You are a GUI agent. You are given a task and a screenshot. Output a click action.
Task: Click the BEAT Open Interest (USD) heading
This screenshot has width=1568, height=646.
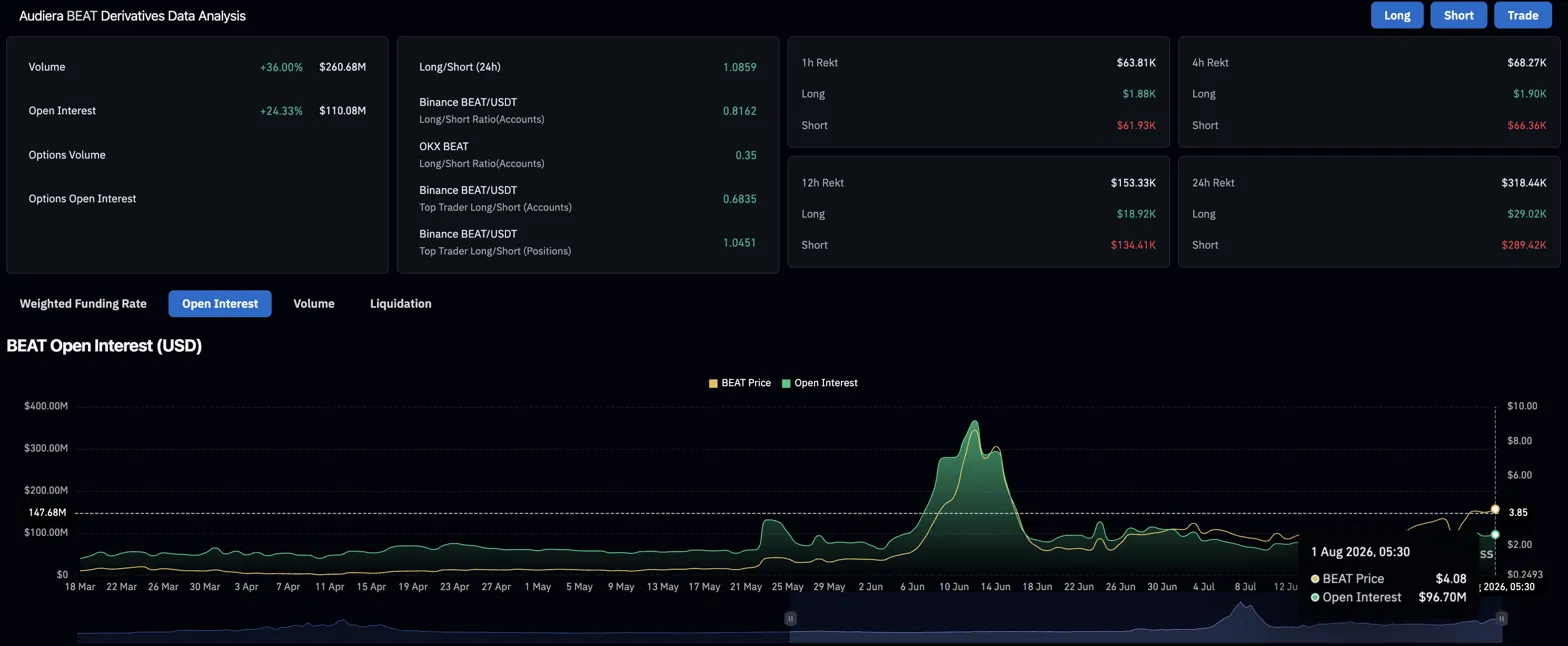point(104,346)
